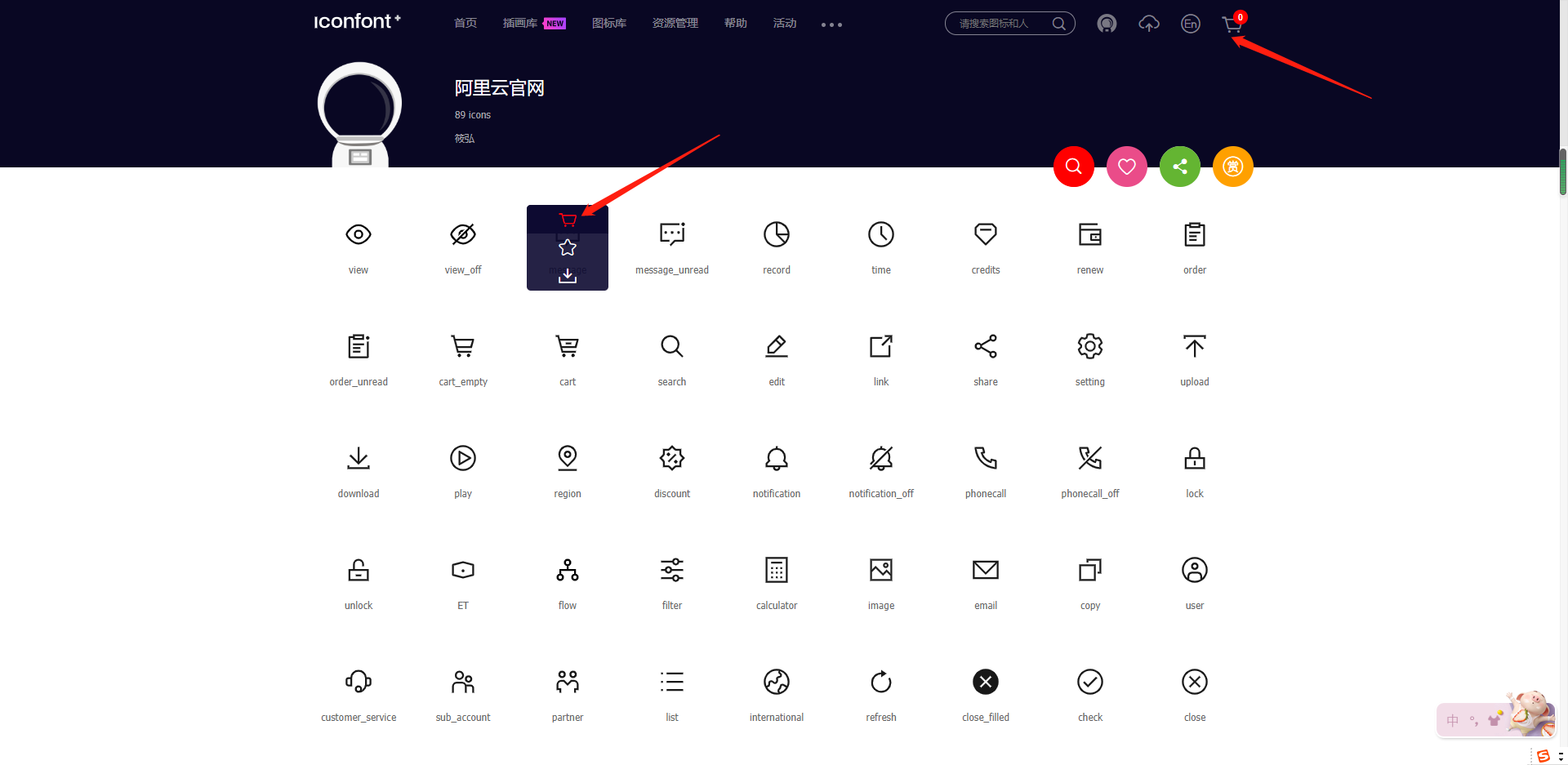Viewport: 1568px width, 765px height.
Task: Click the edit pencil icon
Action: click(x=776, y=346)
